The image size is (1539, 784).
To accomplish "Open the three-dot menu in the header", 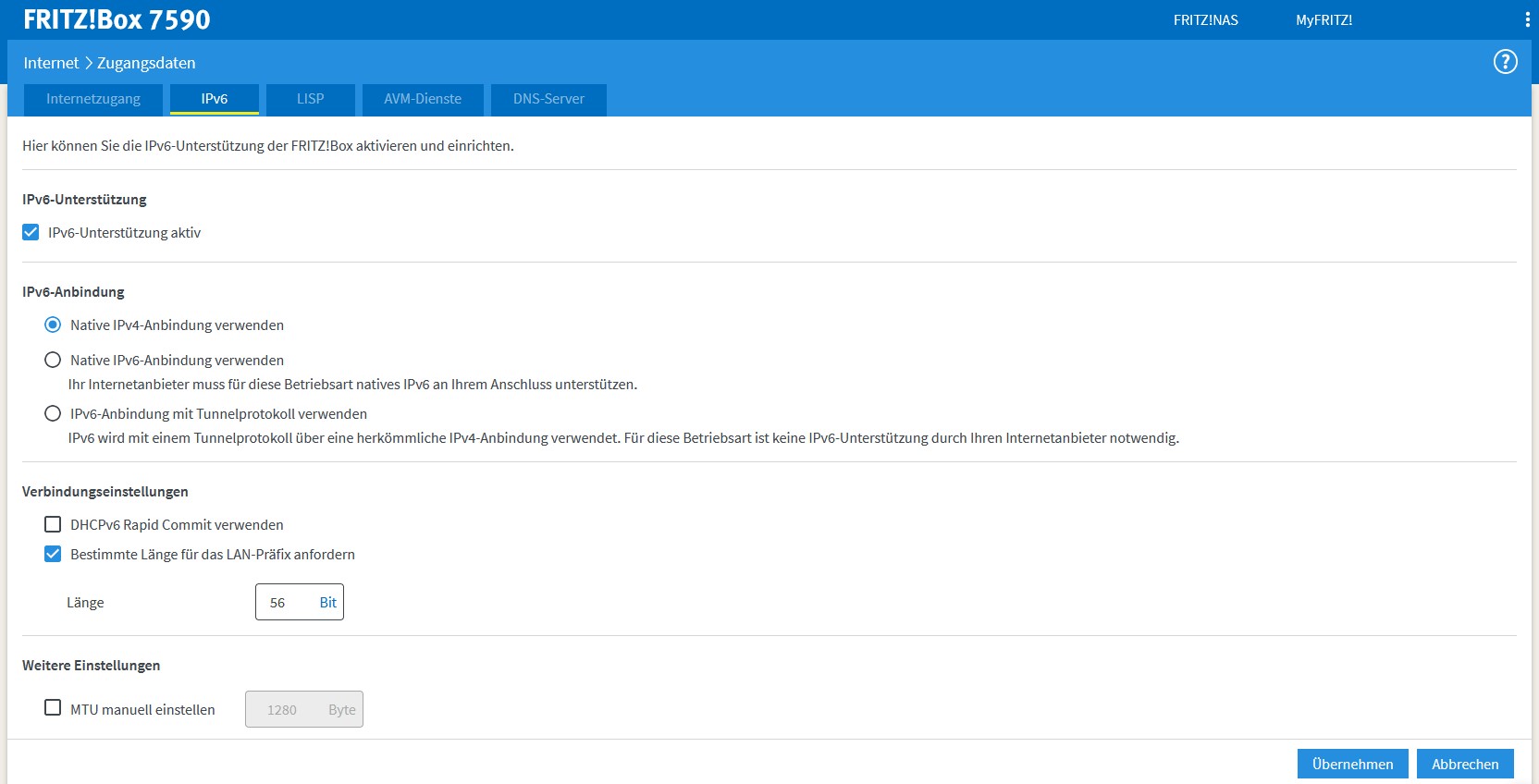I will coord(1527,19).
